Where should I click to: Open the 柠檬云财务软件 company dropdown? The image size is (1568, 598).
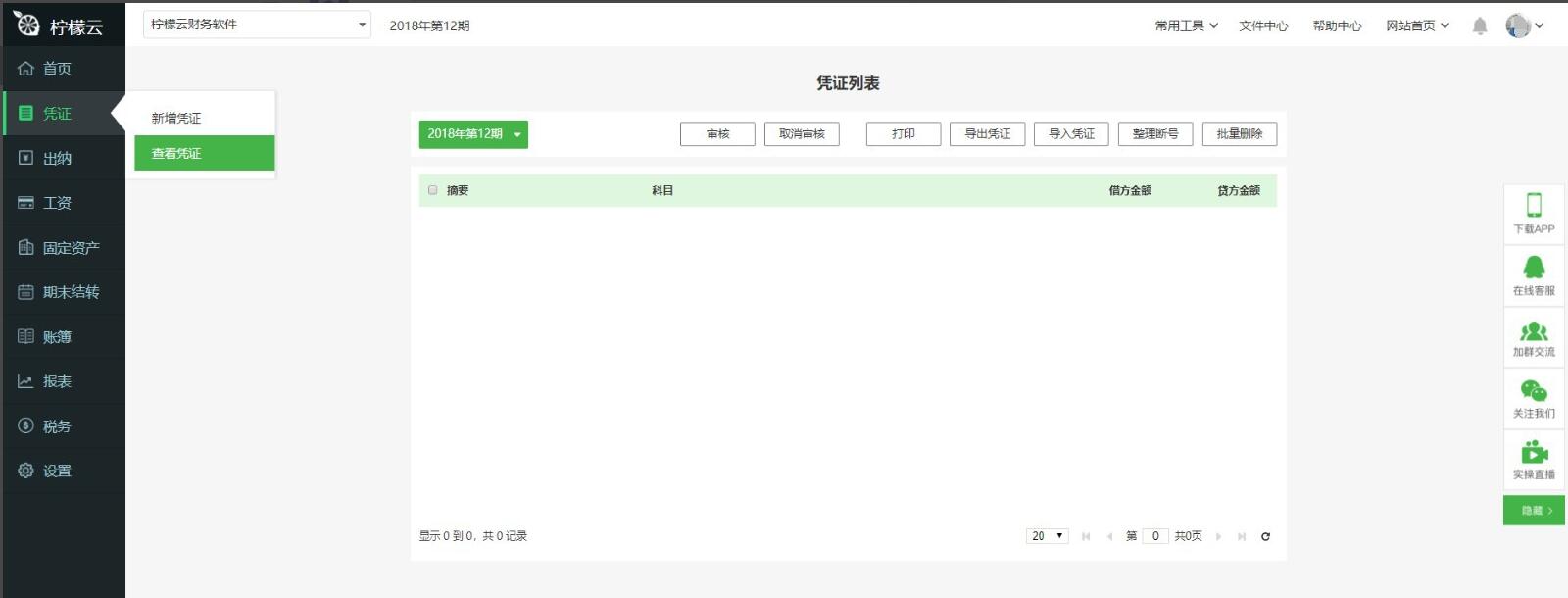coord(257,25)
